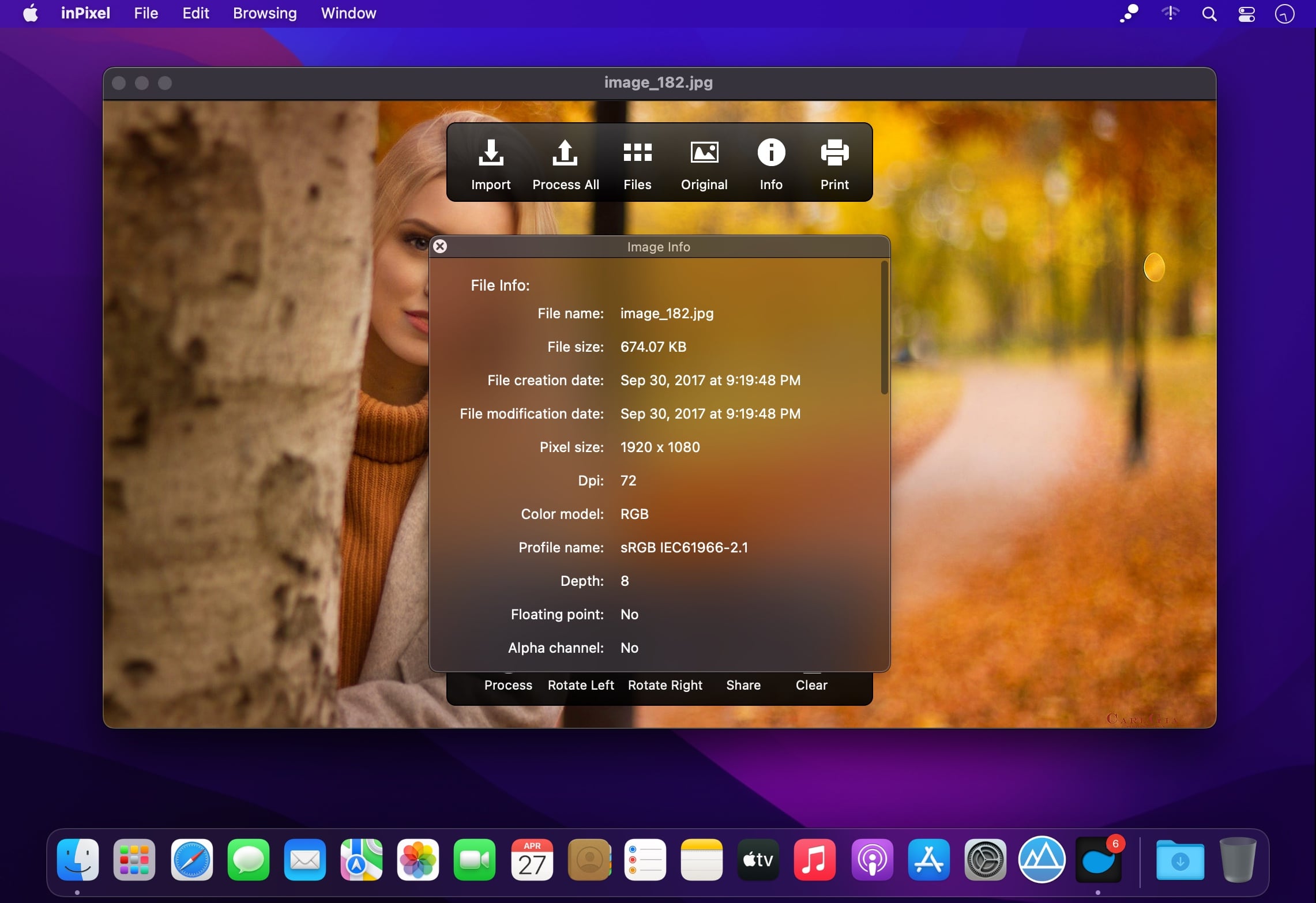This screenshot has height=903, width=1316.
Task: Open the Trash in the Dock
Action: [1238, 860]
